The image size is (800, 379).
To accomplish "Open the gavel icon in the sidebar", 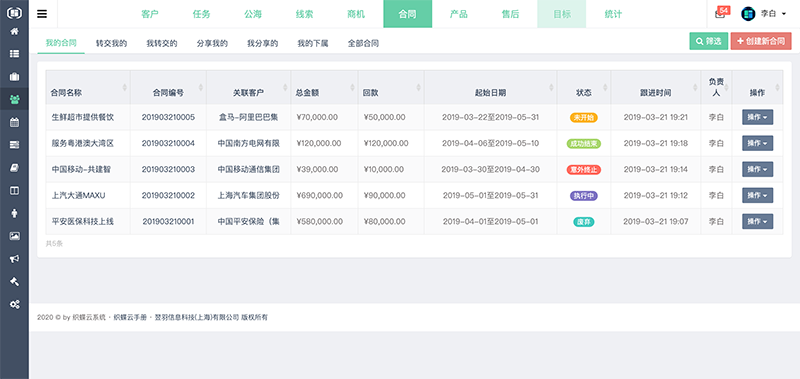I will click(x=14, y=282).
